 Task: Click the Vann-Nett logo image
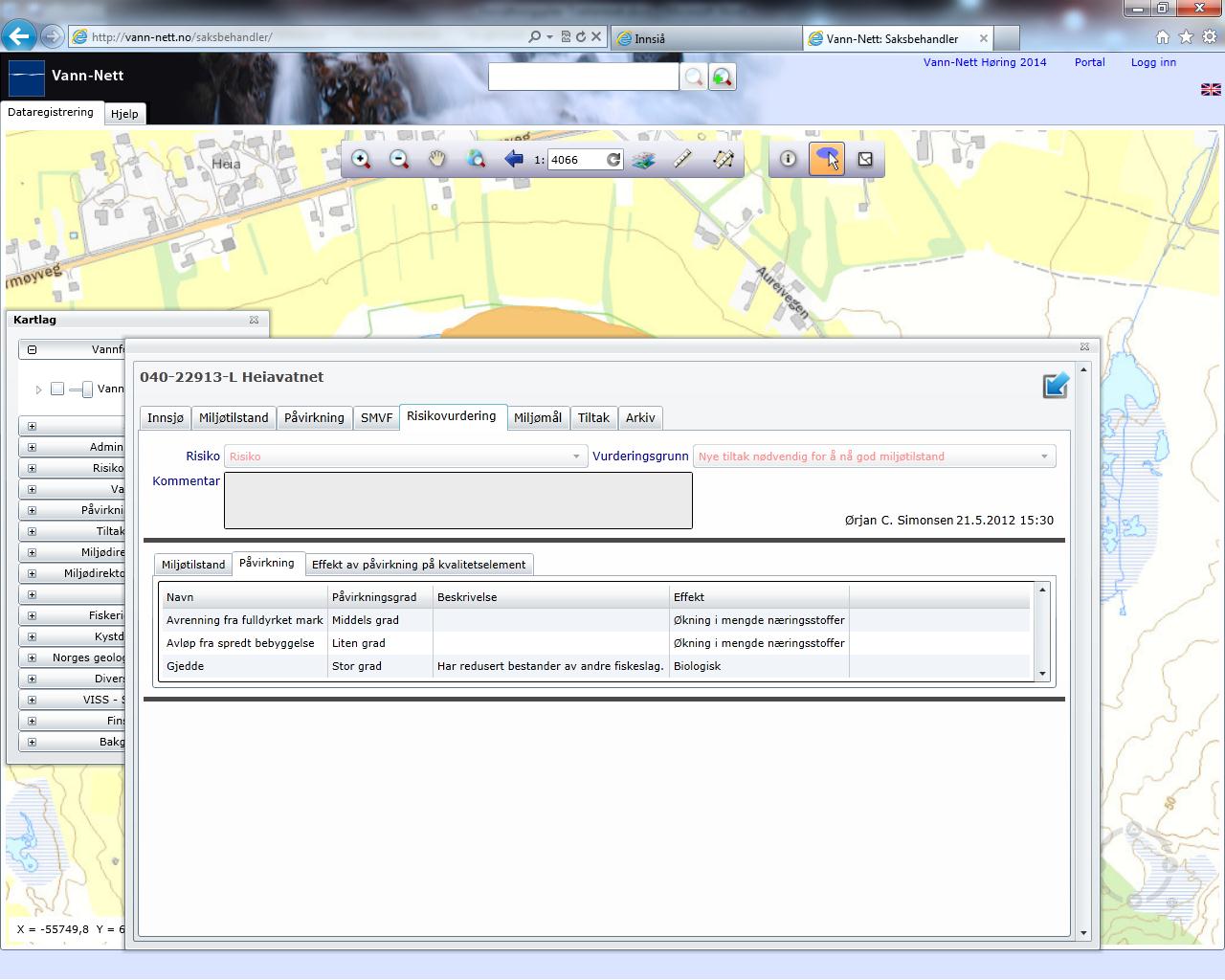click(27, 78)
